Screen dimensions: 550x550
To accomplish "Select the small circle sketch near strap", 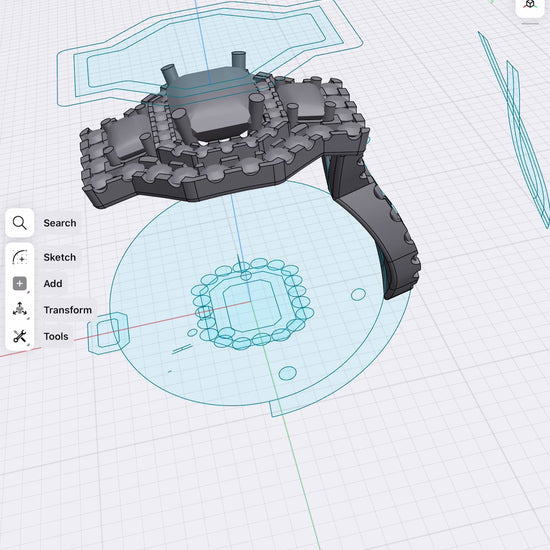I will coord(358,294).
